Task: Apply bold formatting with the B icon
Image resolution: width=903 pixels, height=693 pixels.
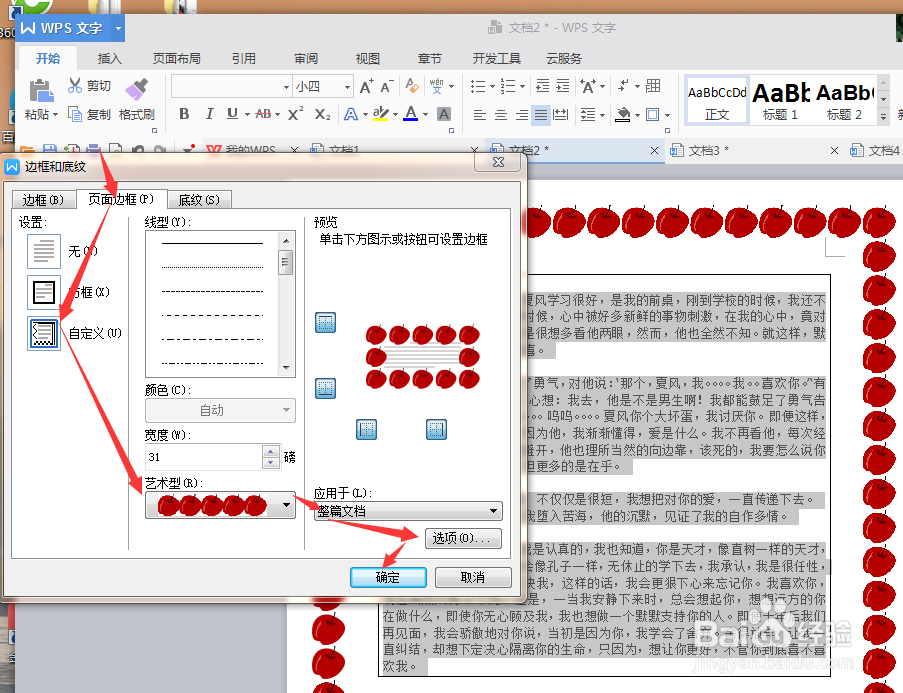Action: [x=183, y=115]
